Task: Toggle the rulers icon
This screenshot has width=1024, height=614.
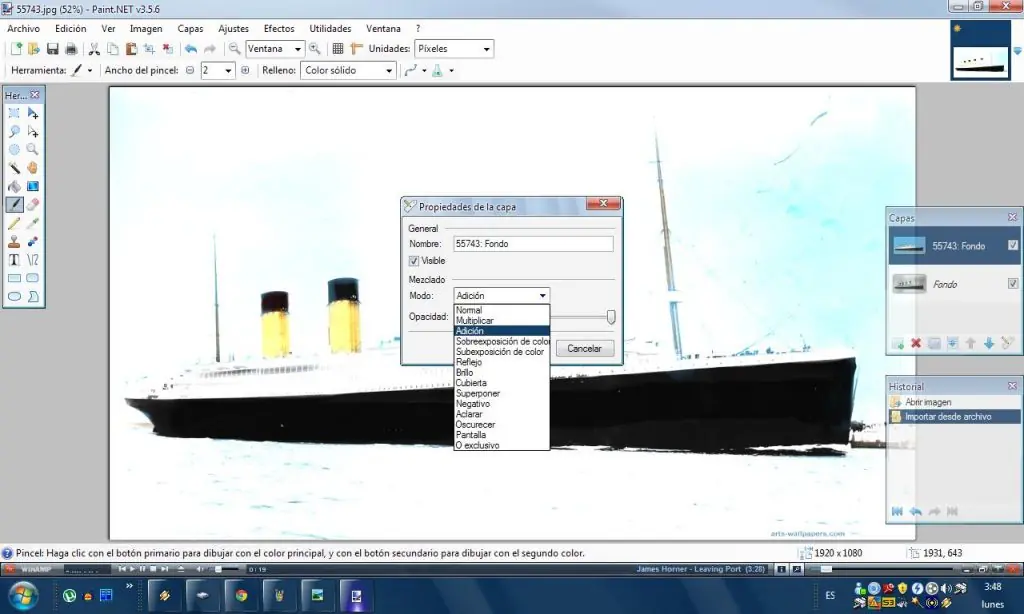Action: pos(356,49)
